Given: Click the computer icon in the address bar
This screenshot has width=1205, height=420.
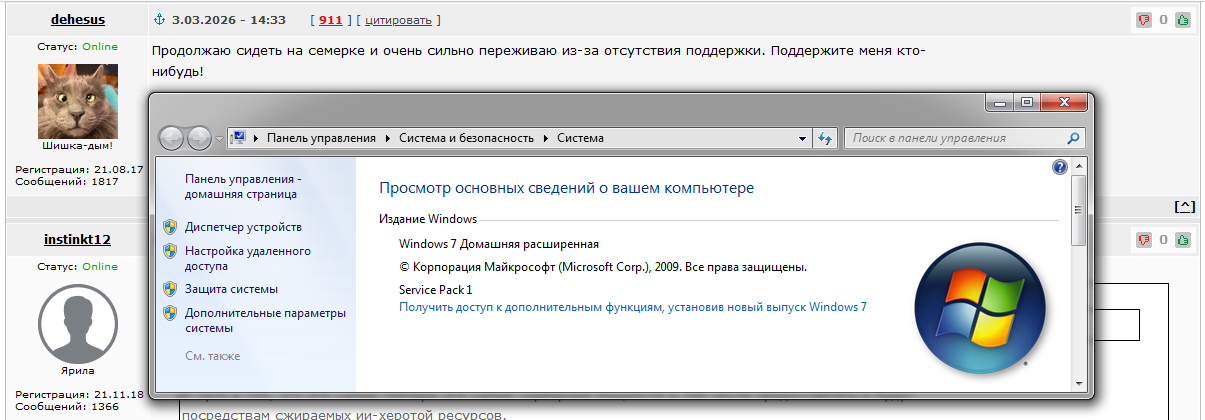Looking at the screenshot, I should pos(240,138).
